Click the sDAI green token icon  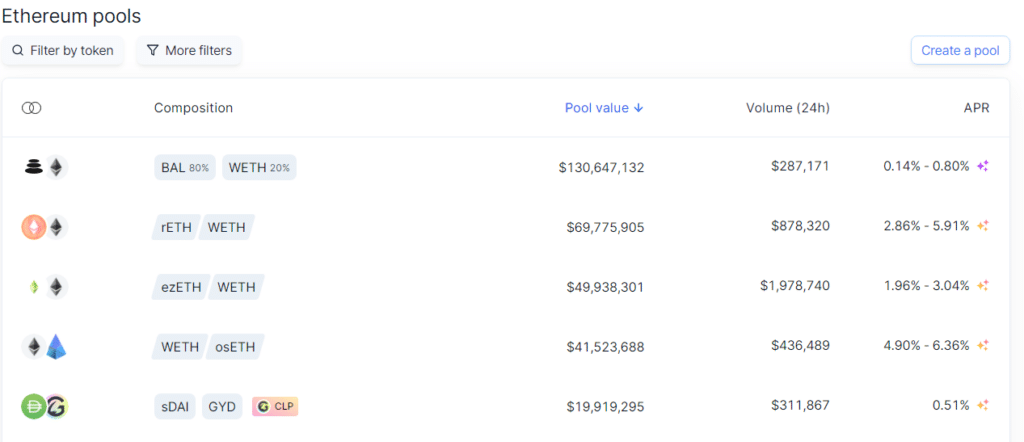pos(33,406)
